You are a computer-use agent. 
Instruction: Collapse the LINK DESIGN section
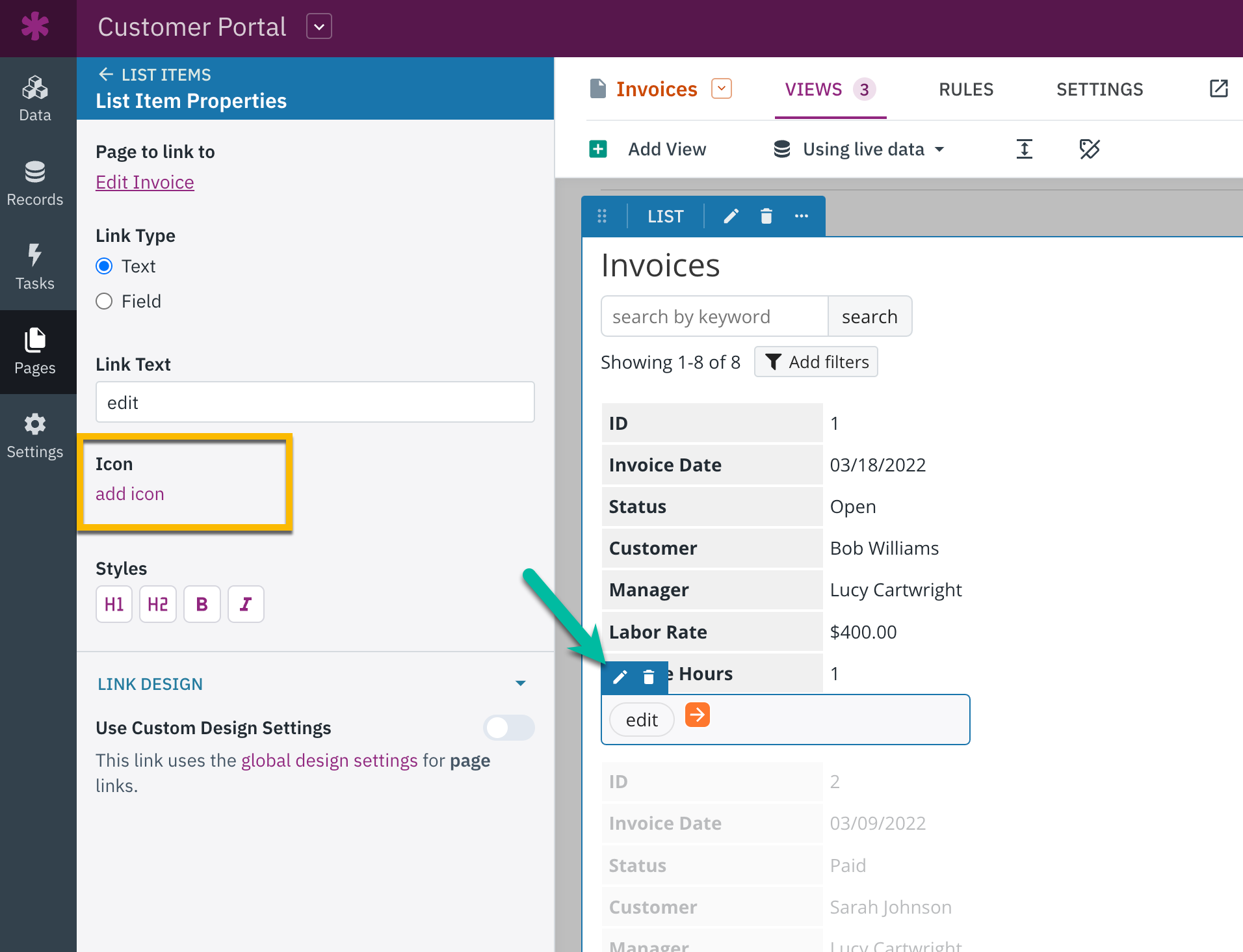(520, 683)
